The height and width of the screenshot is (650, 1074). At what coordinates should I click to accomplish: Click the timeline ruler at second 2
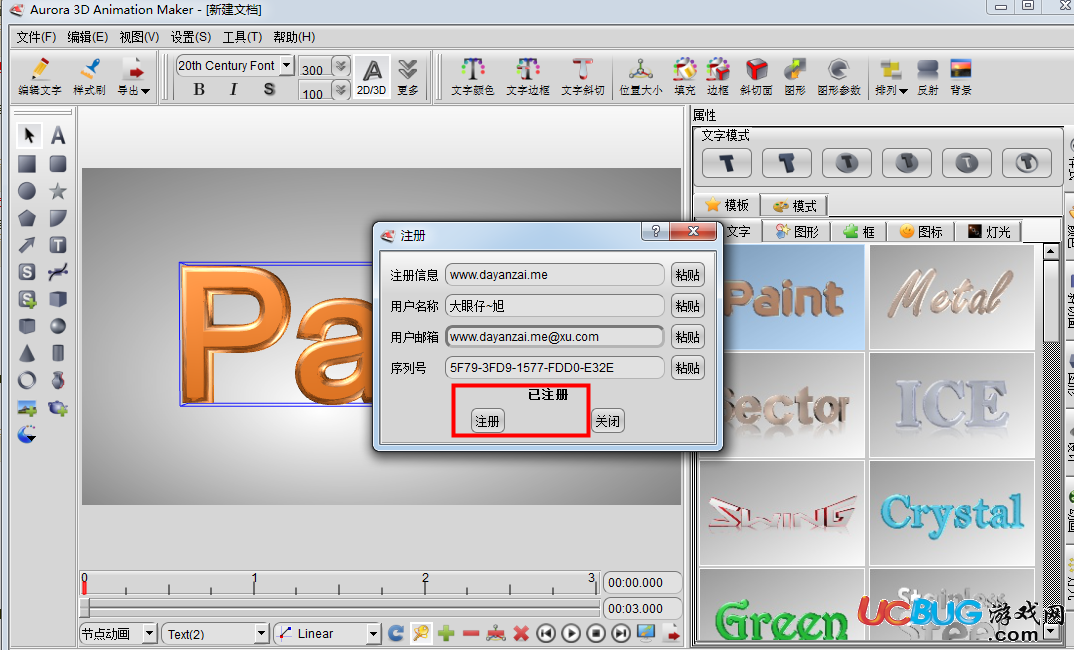point(425,582)
